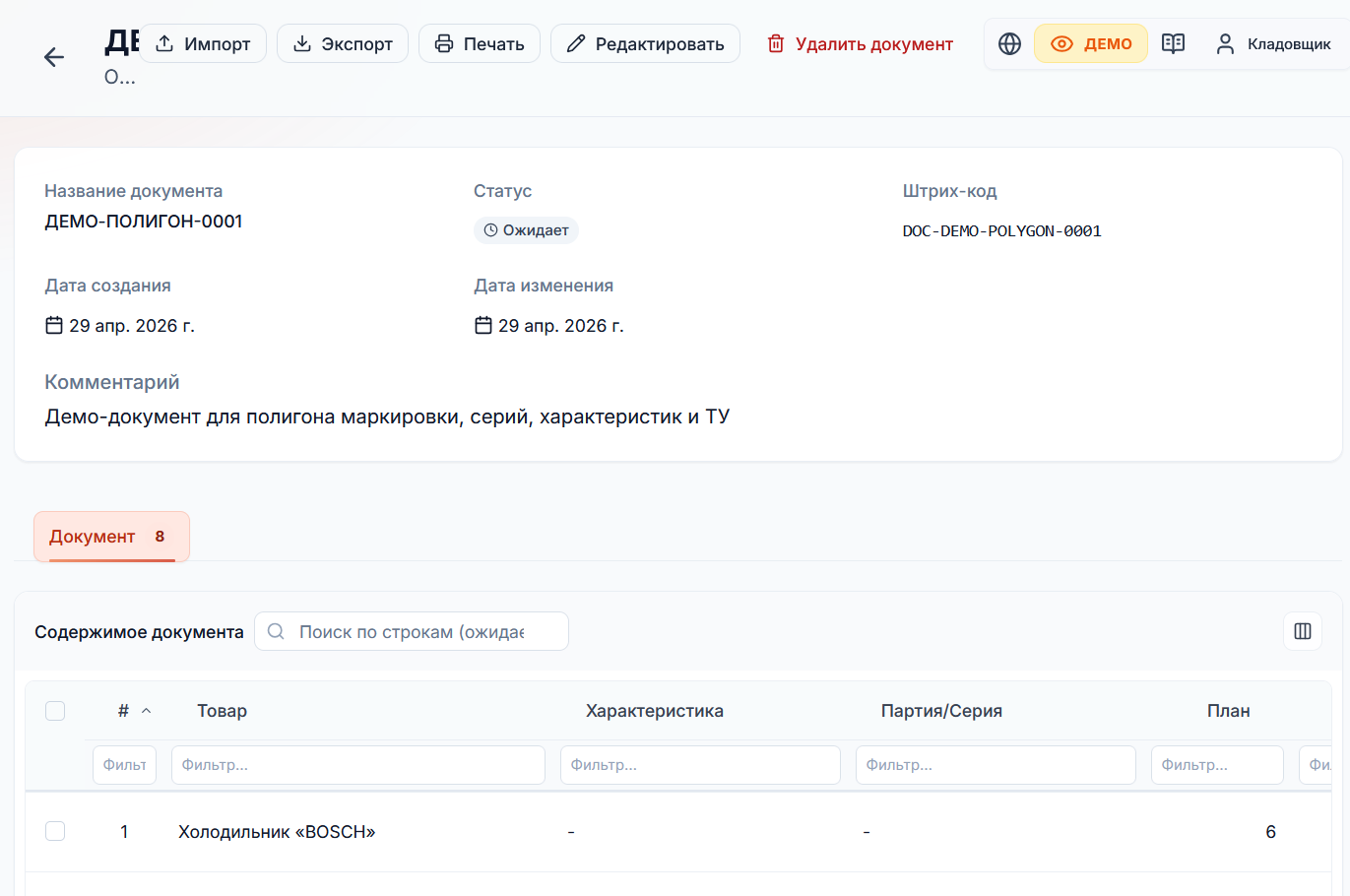This screenshot has width=1350, height=896.
Task: Check the Холодильник «BOSCH» row checkbox
Action: (x=55, y=831)
